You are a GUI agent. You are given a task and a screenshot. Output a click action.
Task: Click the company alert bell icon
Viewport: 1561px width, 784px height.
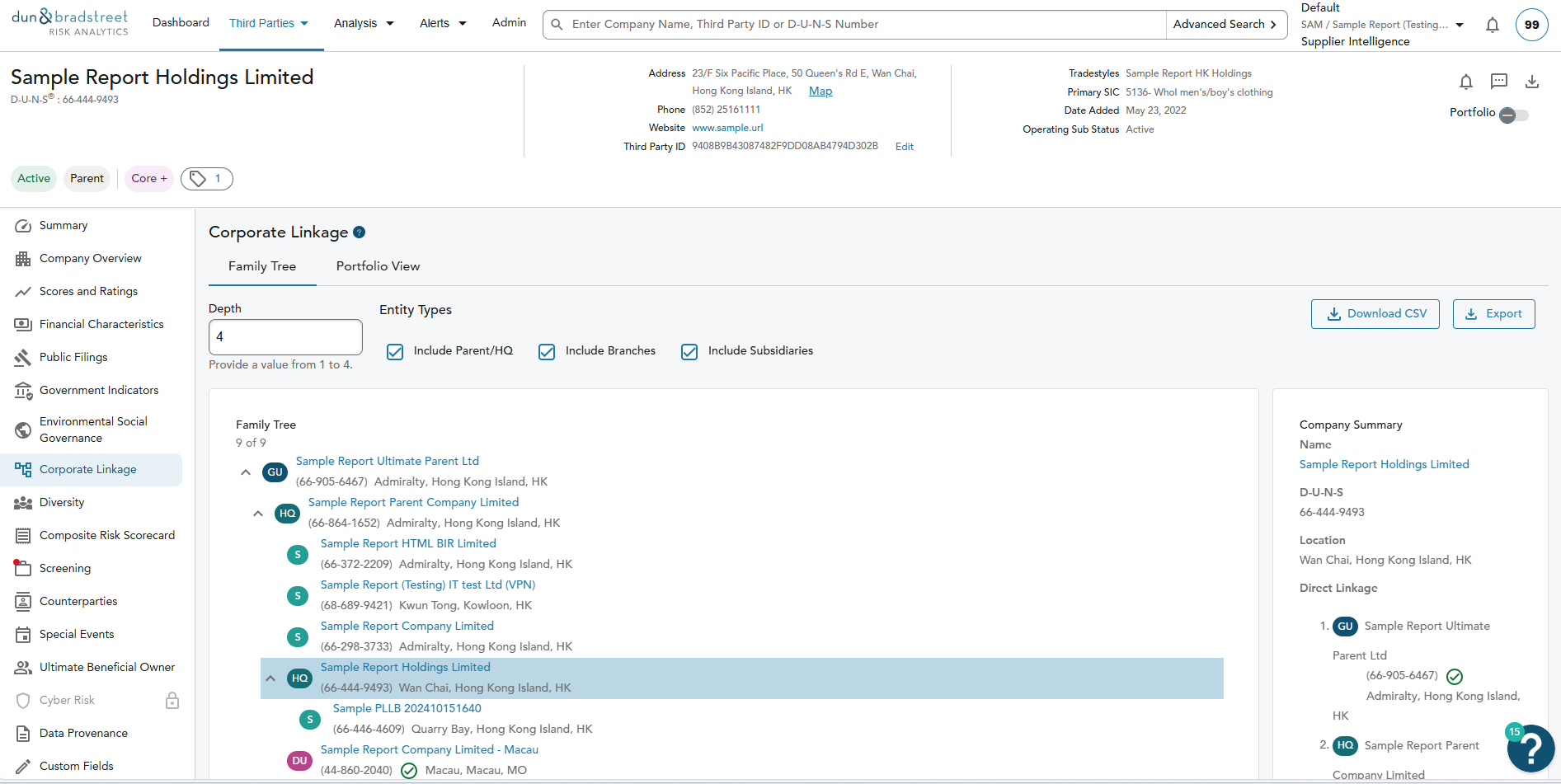(x=1465, y=82)
